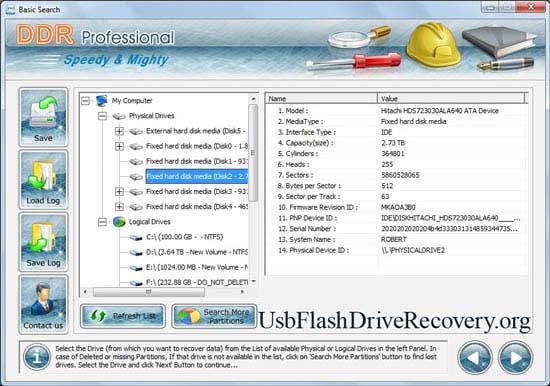This screenshot has width=550, height=386.
Task: Click the tree horizontal scrollbar thumb
Action: [x=149, y=292]
